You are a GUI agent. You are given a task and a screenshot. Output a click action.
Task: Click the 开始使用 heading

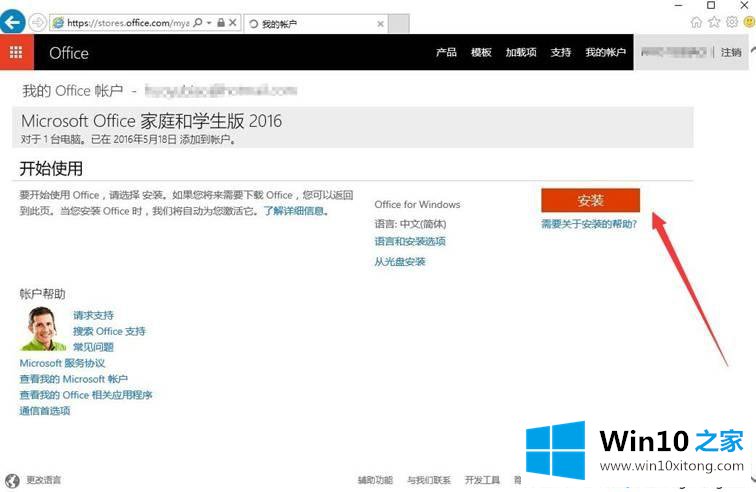point(51,168)
